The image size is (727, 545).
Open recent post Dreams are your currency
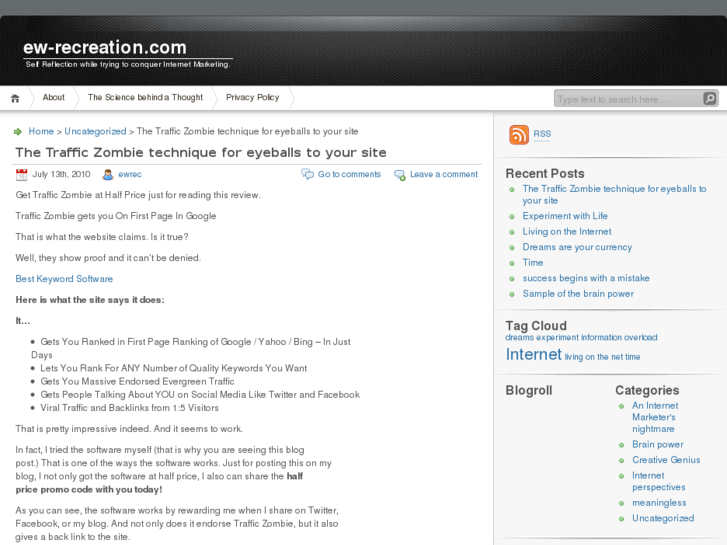[x=577, y=247]
